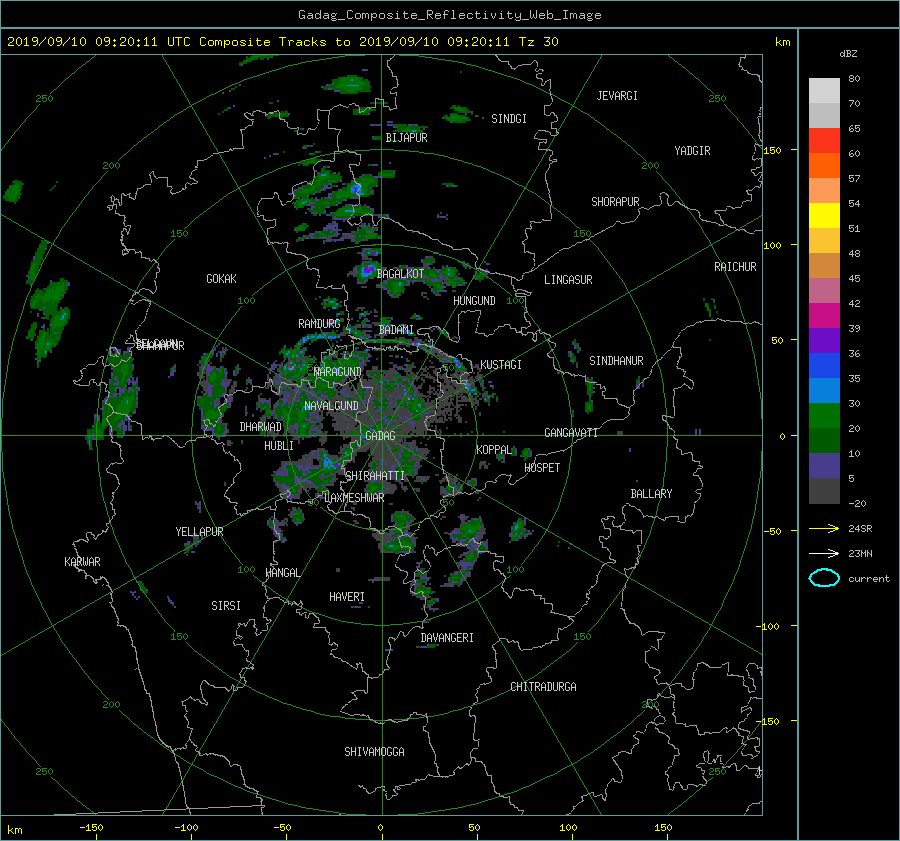900x841 pixels.
Task: Click the -20 value in dBZ legend
Action: [x=857, y=503]
